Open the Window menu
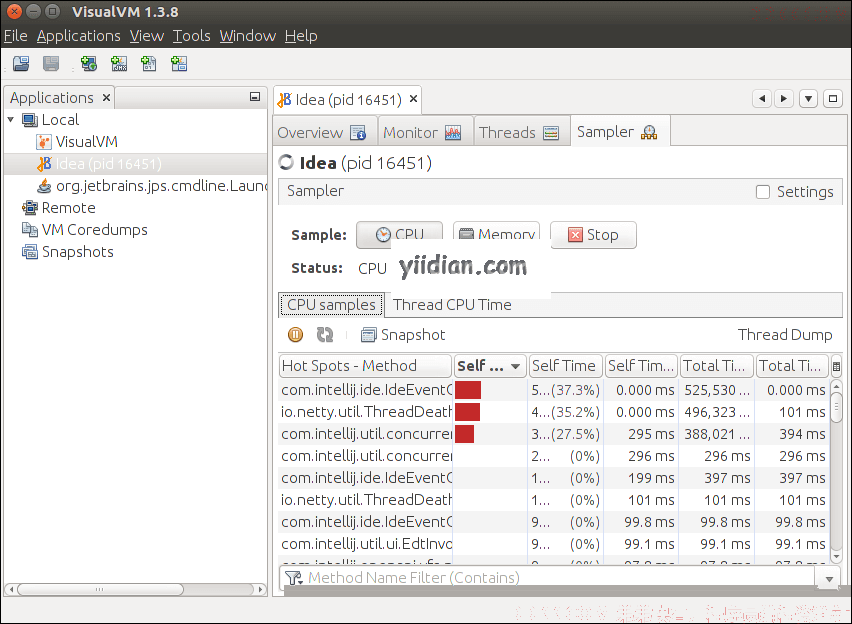The image size is (852, 624). [x=248, y=36]
